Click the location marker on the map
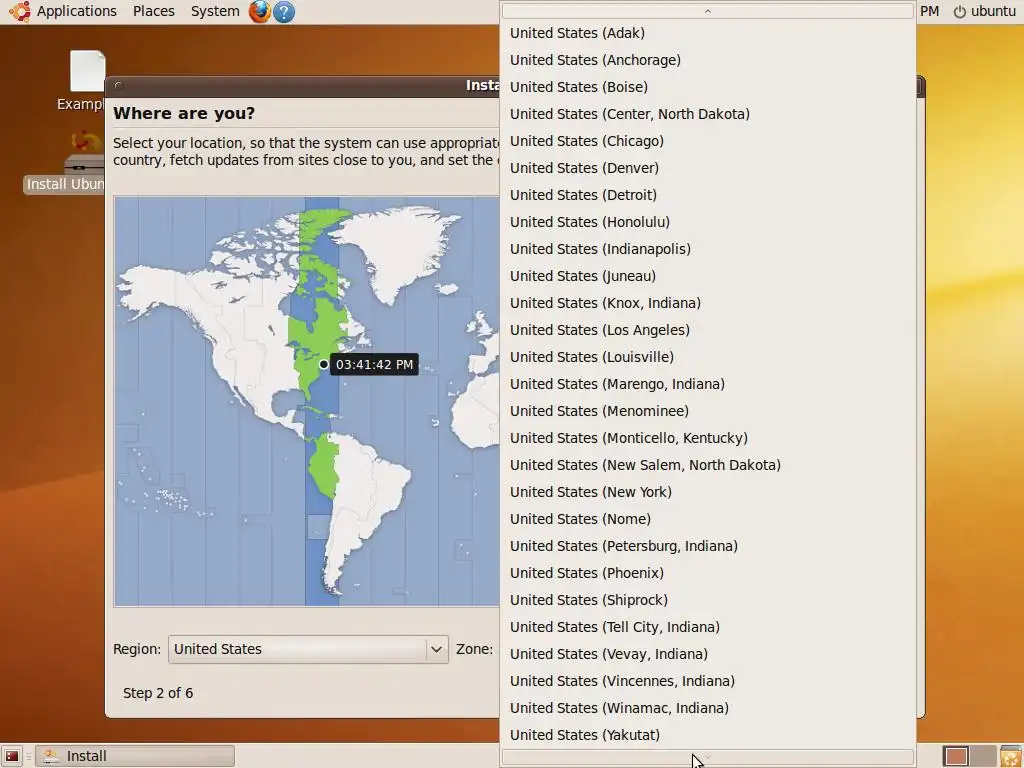1024x768 pixels. tap(323, 364)
